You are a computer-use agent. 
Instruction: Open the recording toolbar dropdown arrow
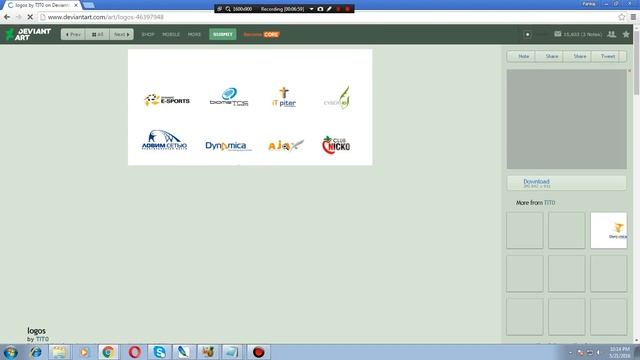click(x=311, y=9)
